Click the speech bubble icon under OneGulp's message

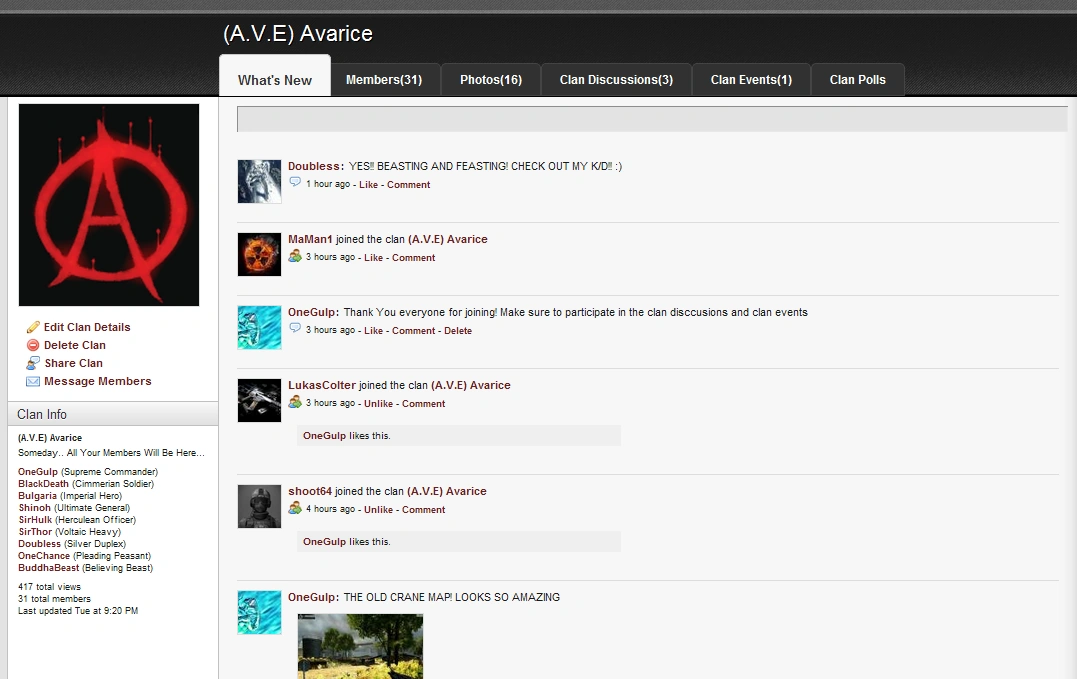[x=294, y=329]
